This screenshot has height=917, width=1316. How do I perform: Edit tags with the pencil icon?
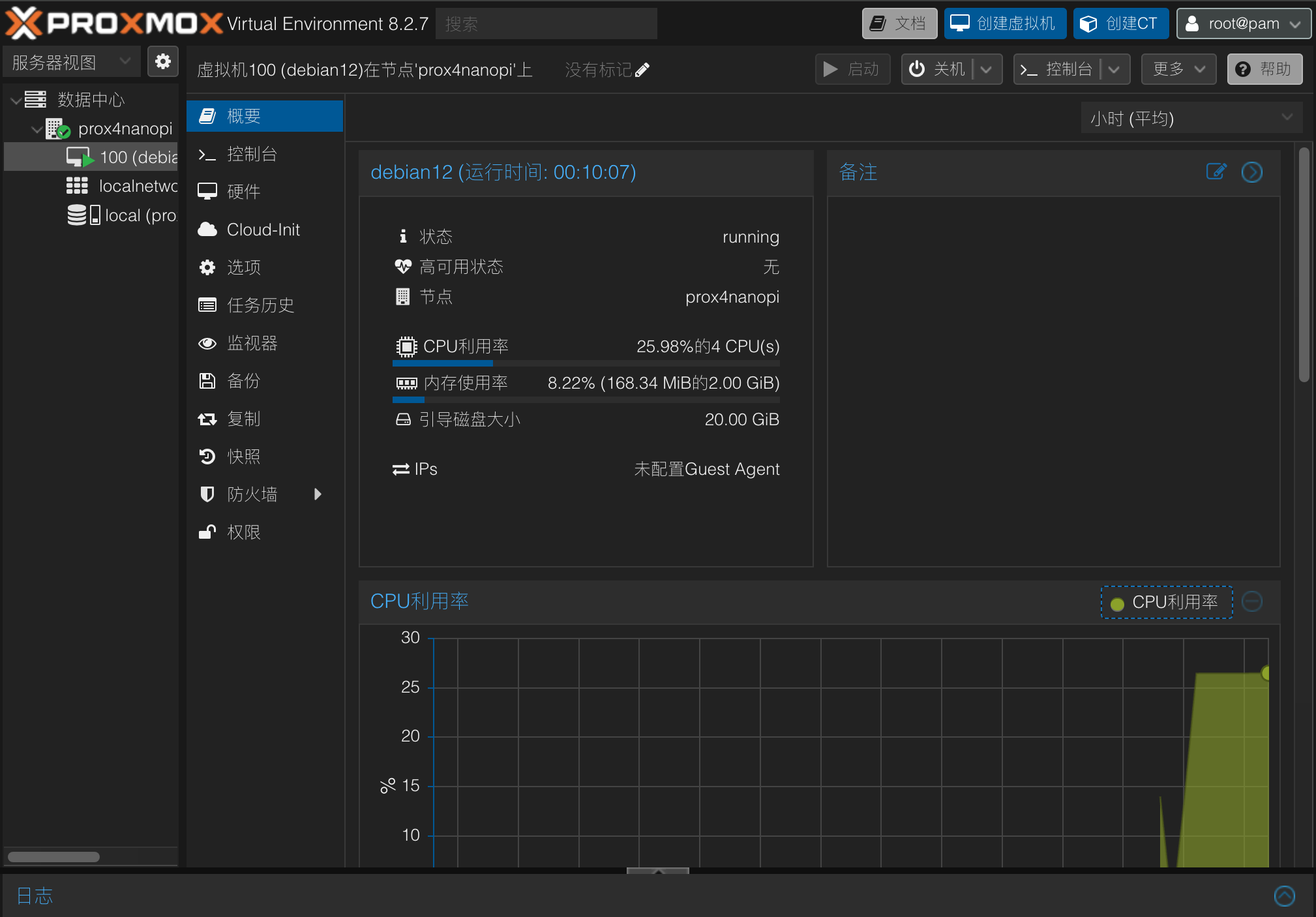(642, 70)
